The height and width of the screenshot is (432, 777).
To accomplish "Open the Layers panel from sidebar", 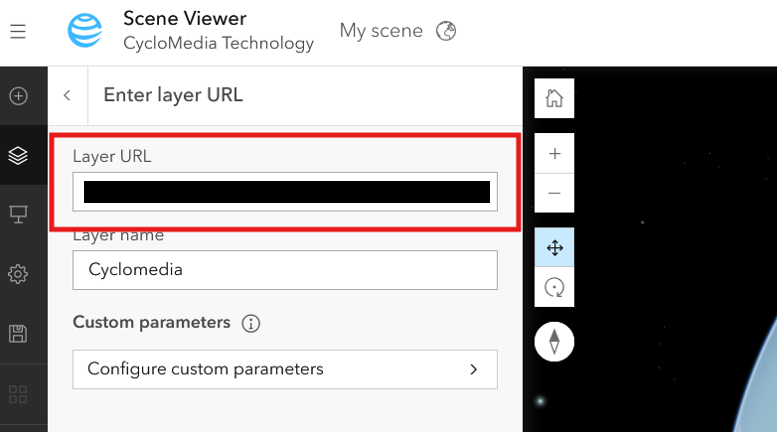I will [18, 155].
